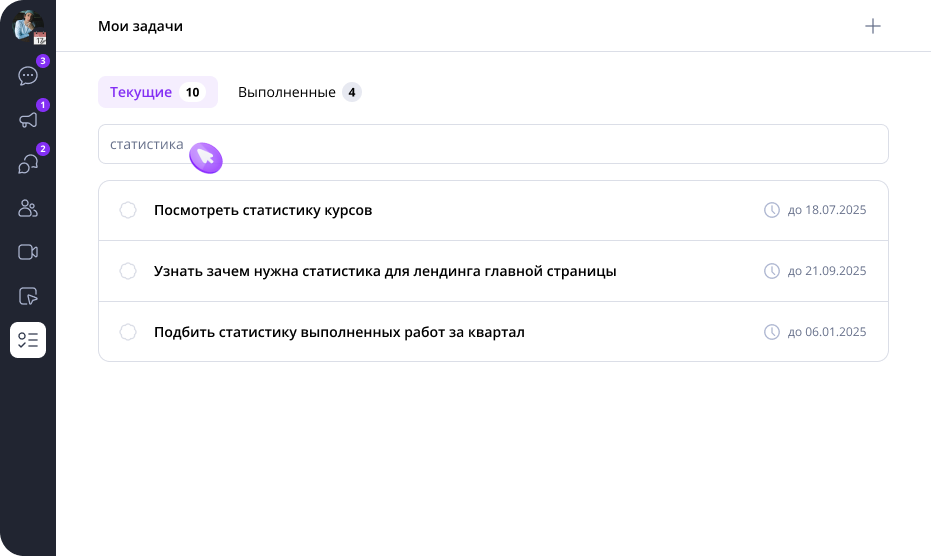Image resolution: width=932 pixels, height=556 pixels.
Task: Click the 'Мои задачи' page title
Action: click(x=140, y=26)
